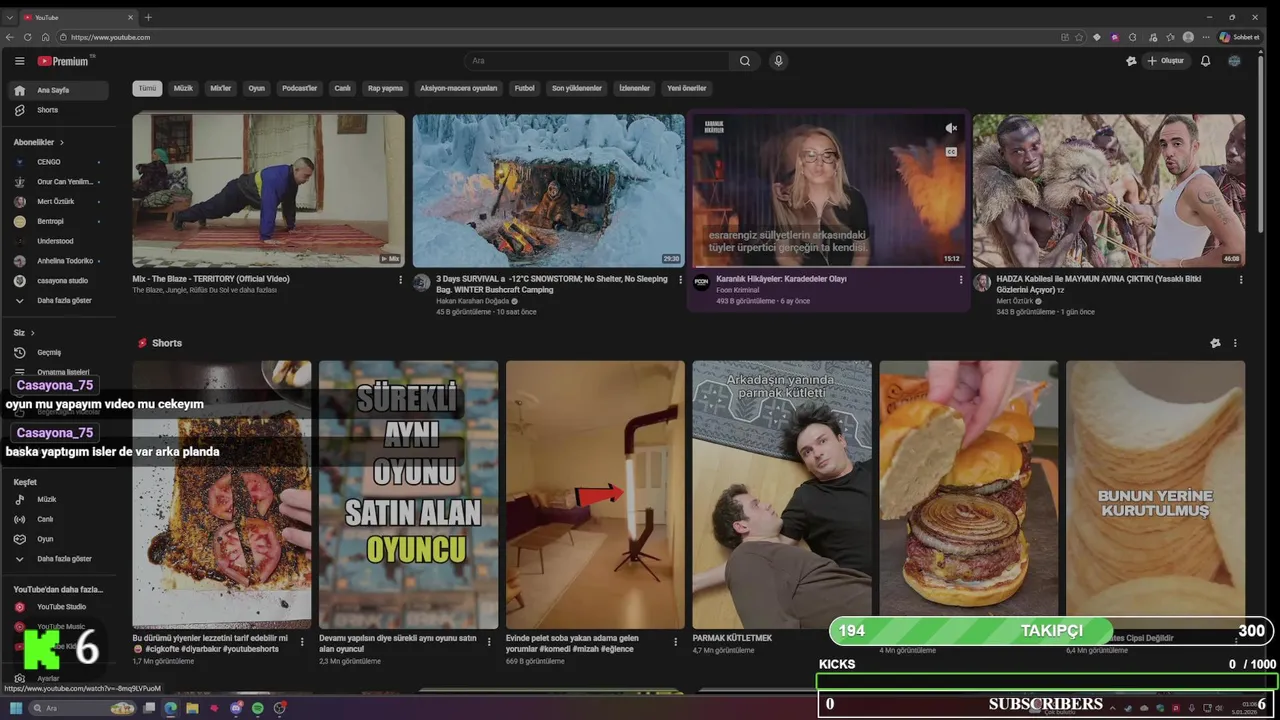
Task: Select the Futbol filter chip
Action: (524, 88)
